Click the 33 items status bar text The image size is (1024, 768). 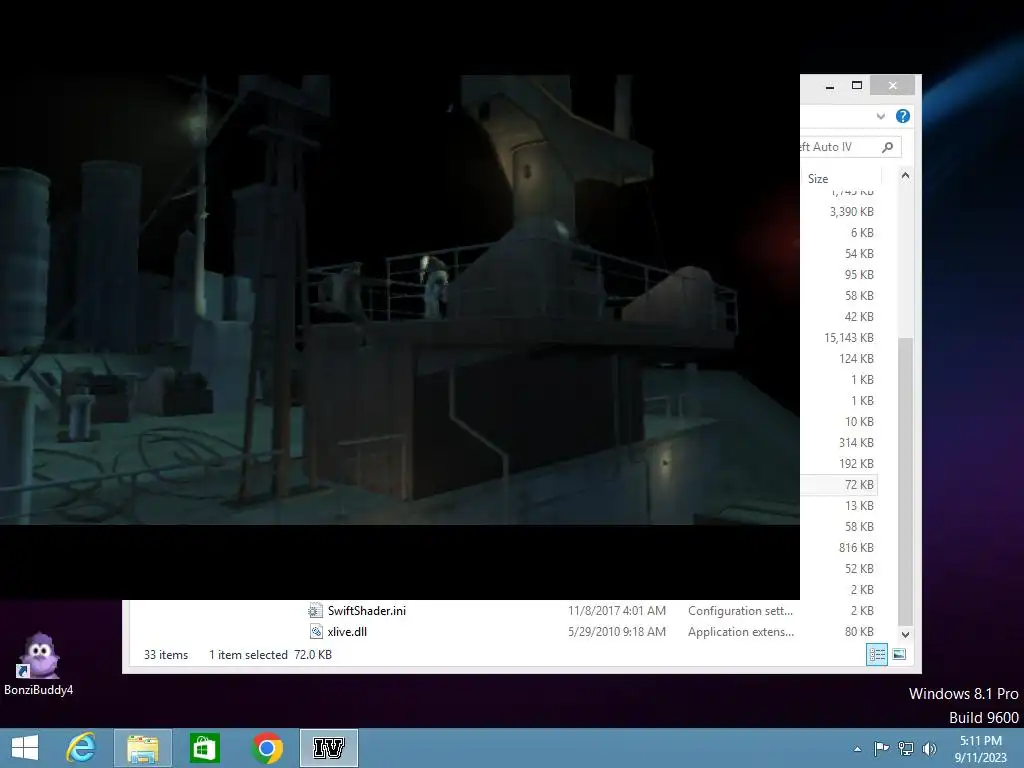point(166,654)
